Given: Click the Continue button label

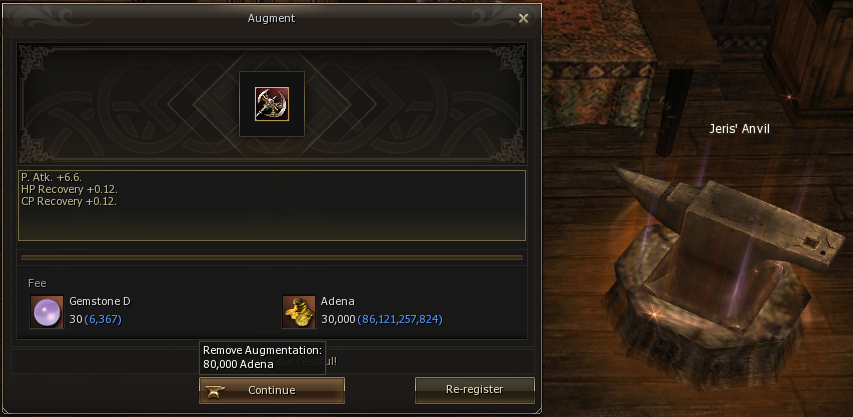Looking at the screenshot, I should coord(271,390).
